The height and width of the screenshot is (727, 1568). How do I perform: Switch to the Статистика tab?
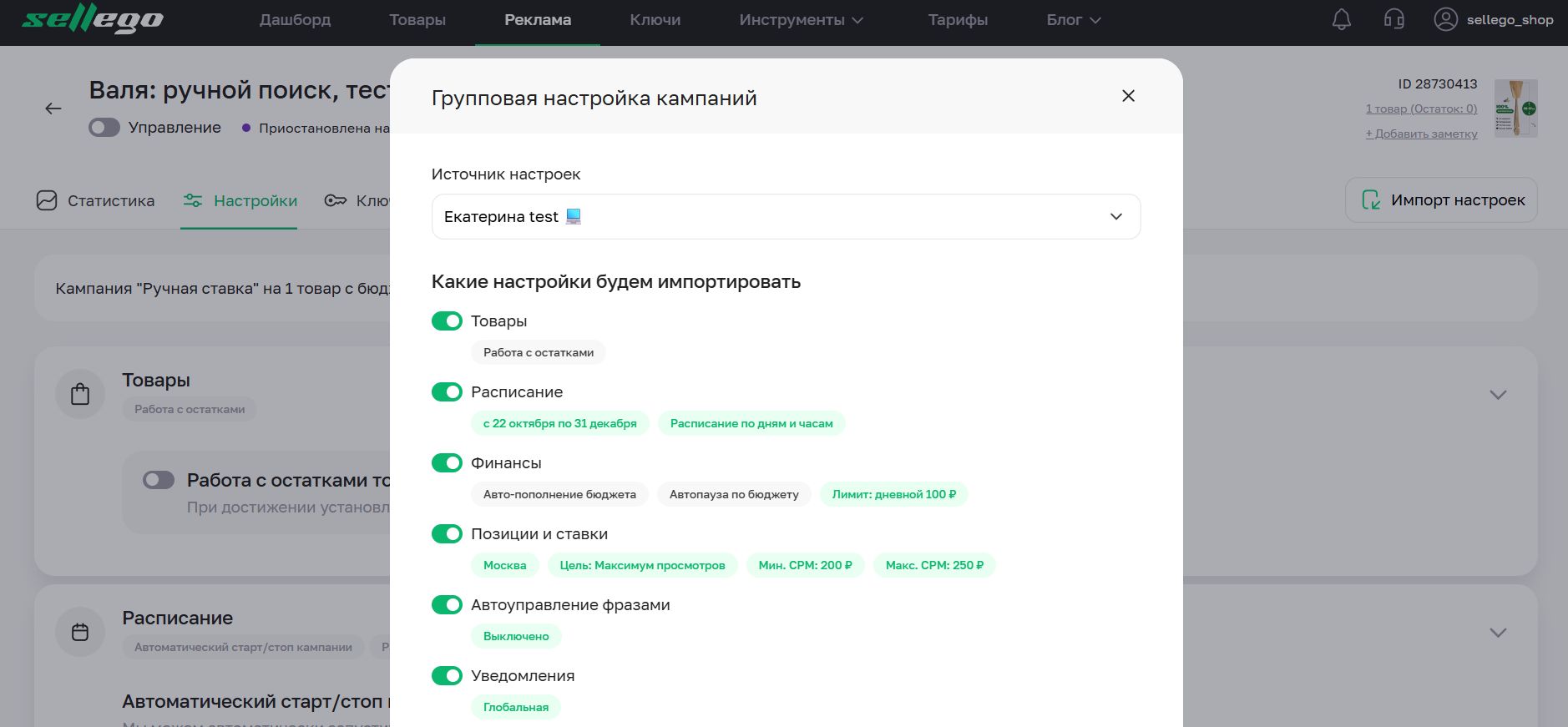tap(95, 201)
